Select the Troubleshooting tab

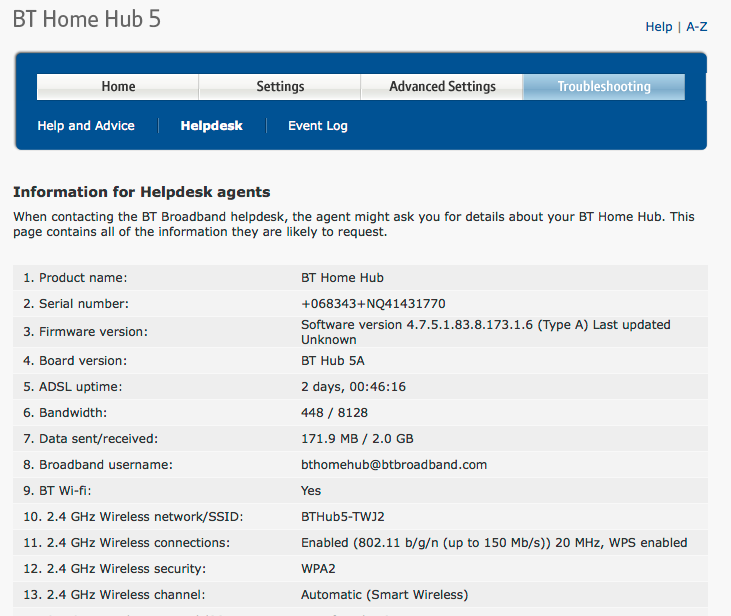tap(604, 87)
